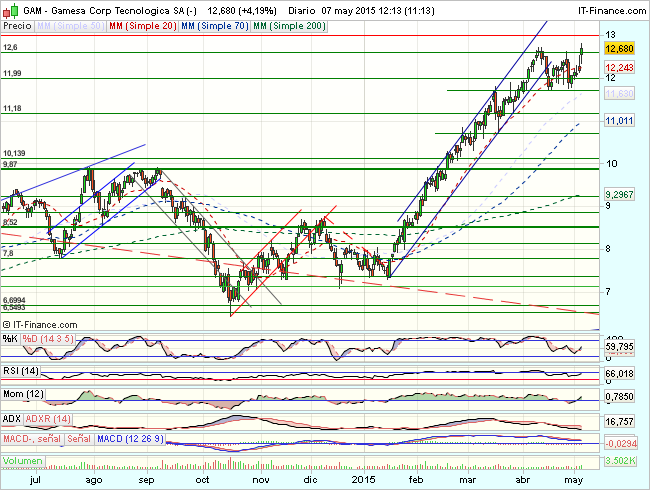This screenshot has height=490, width=650.
Task: Toggle the MM (Simple 20) moving average label
Action: coord(143,26)
